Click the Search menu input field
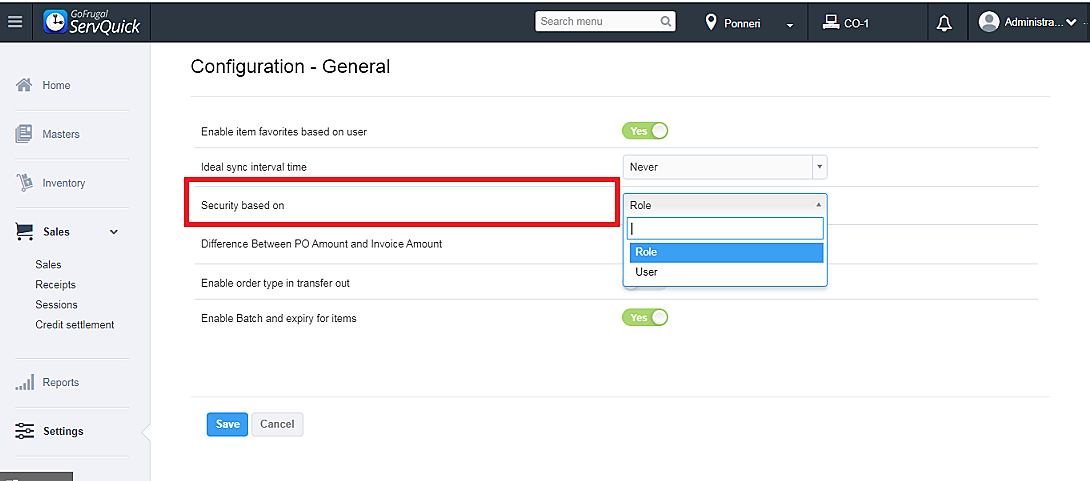This screenshot has width=1090, height=481. click(x=597, y=21)
